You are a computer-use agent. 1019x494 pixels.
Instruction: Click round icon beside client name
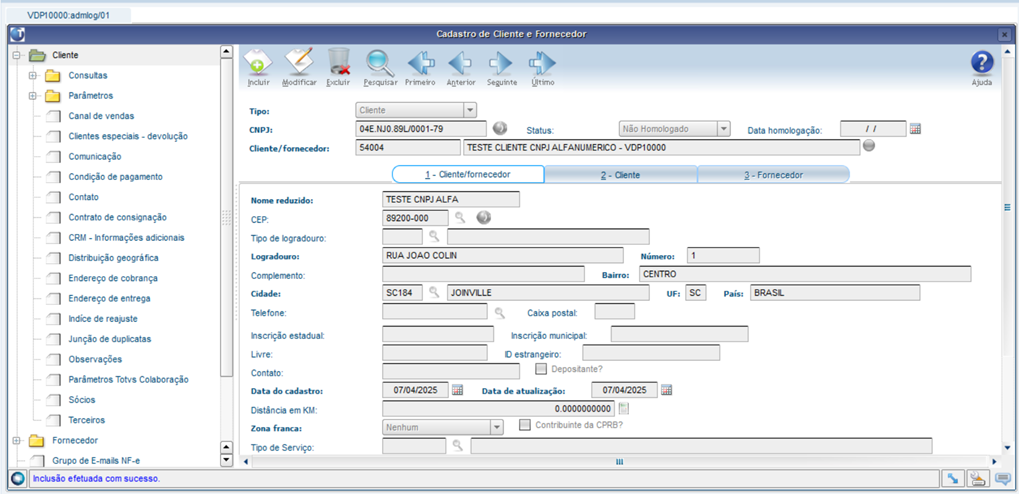pos(869,146)
